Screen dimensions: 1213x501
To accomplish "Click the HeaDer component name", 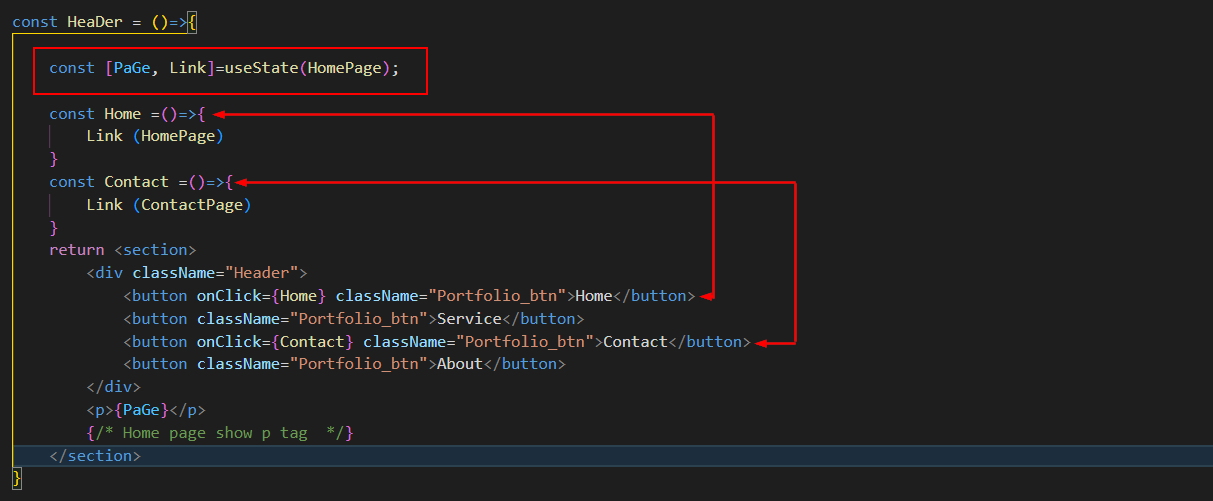I will coord(94,22).
